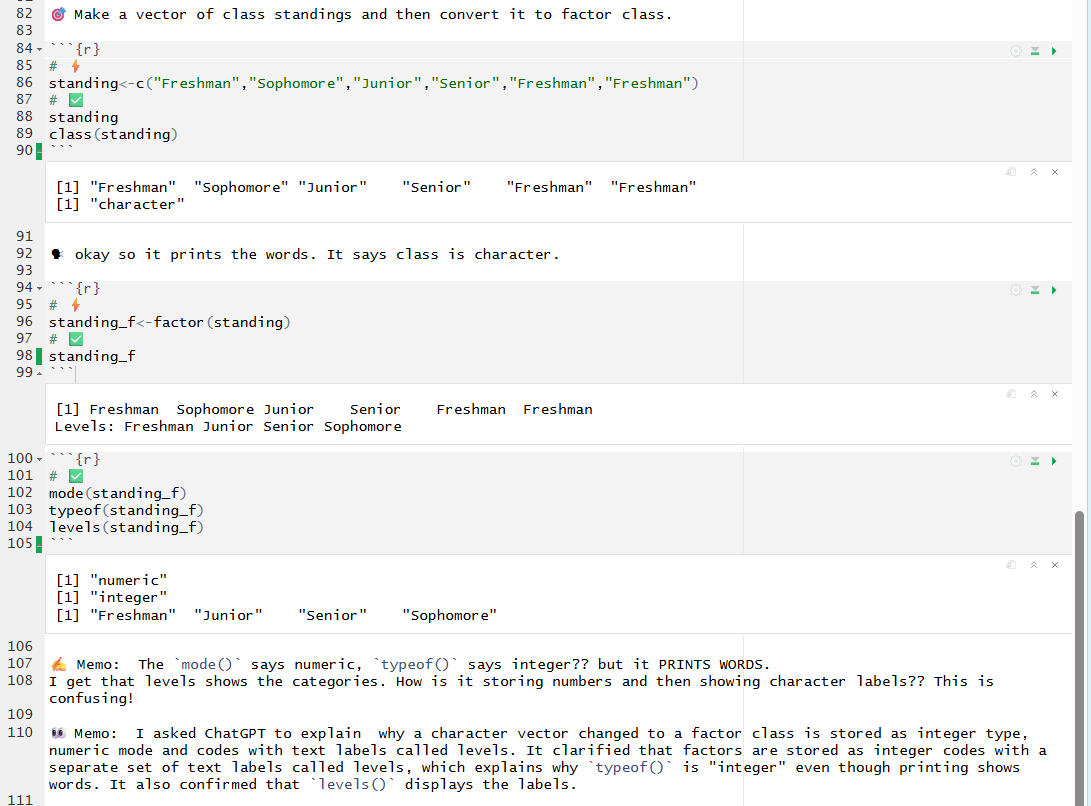Viewport: 1091px width, 806px height.
Task: Run all chunks above line 100 chunk
Action: [x=1035, y=461]
